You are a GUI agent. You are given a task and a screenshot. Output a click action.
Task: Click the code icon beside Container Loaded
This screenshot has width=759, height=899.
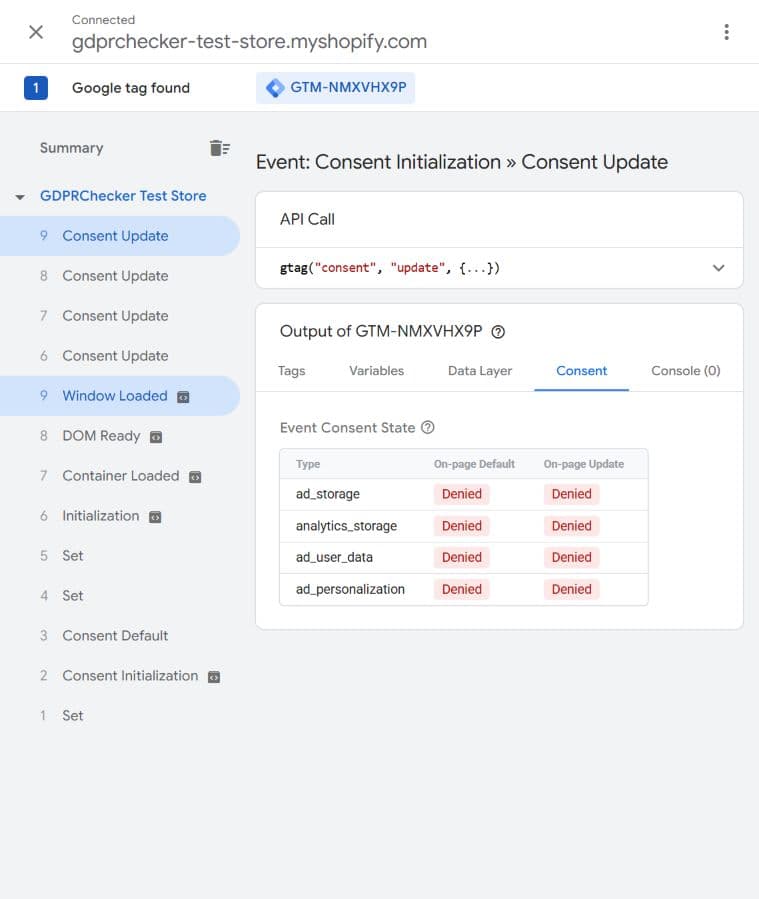pos(195,477)
